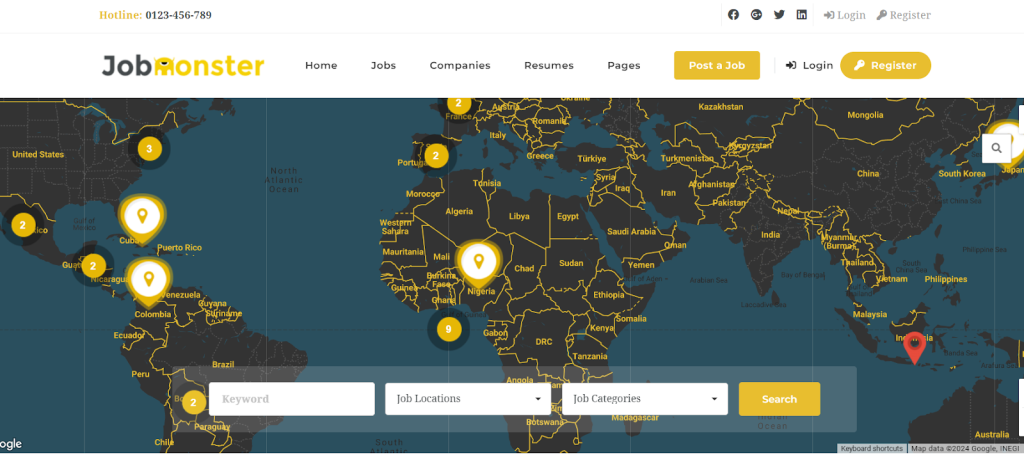The width and height of the screenshot is (1024, 455).
Task: Open the Companies menu item
Action: (460, 65)
